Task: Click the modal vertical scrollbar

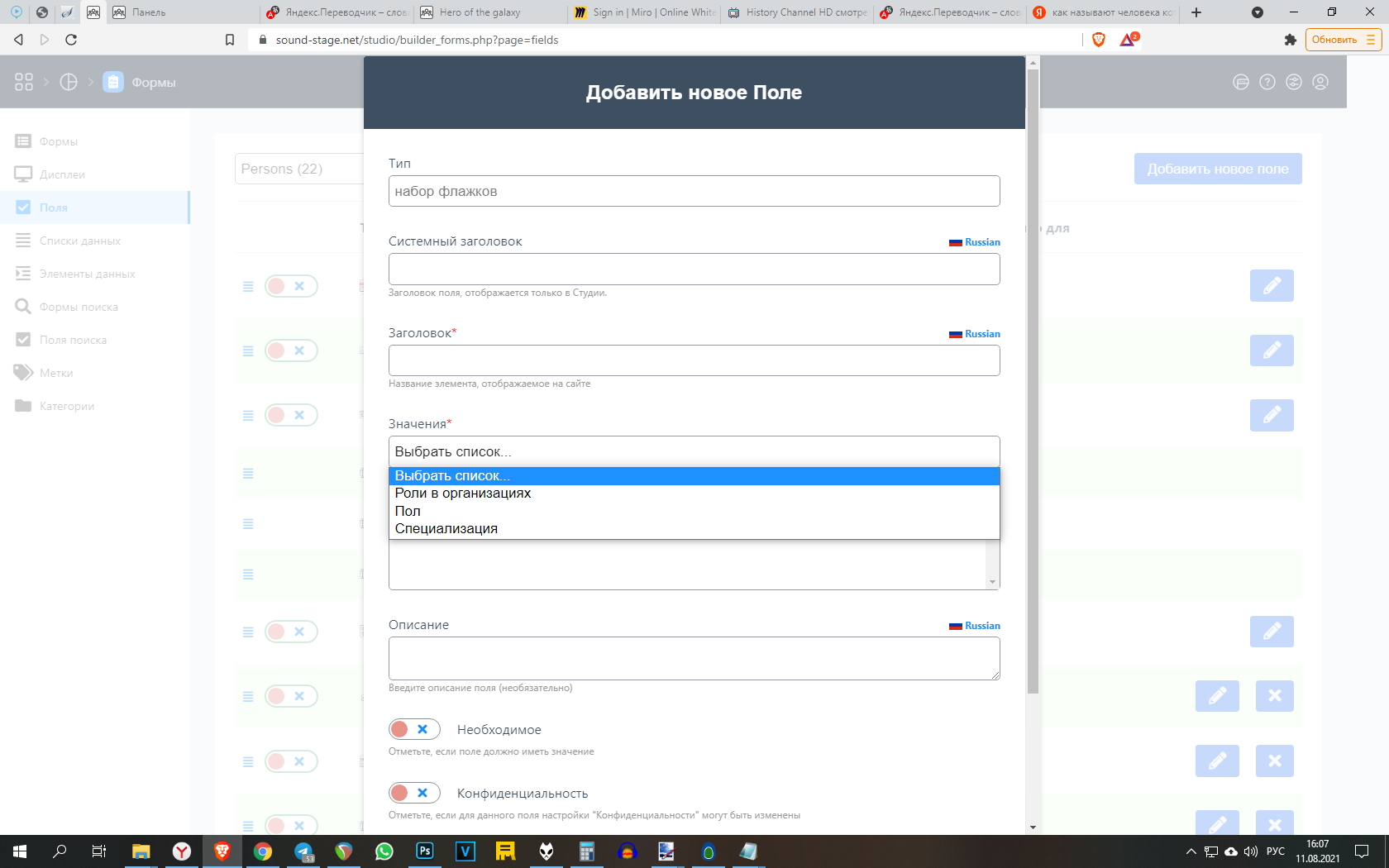Action: point(1032,380)
